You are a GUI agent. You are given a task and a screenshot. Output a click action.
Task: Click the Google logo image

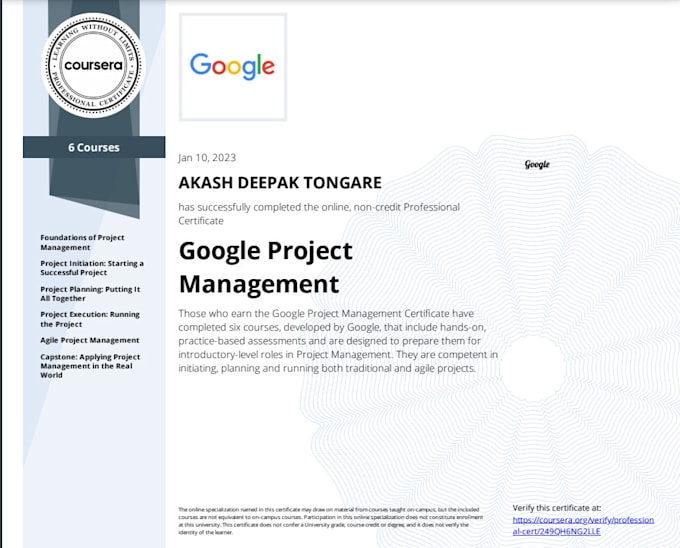[233, 67]
